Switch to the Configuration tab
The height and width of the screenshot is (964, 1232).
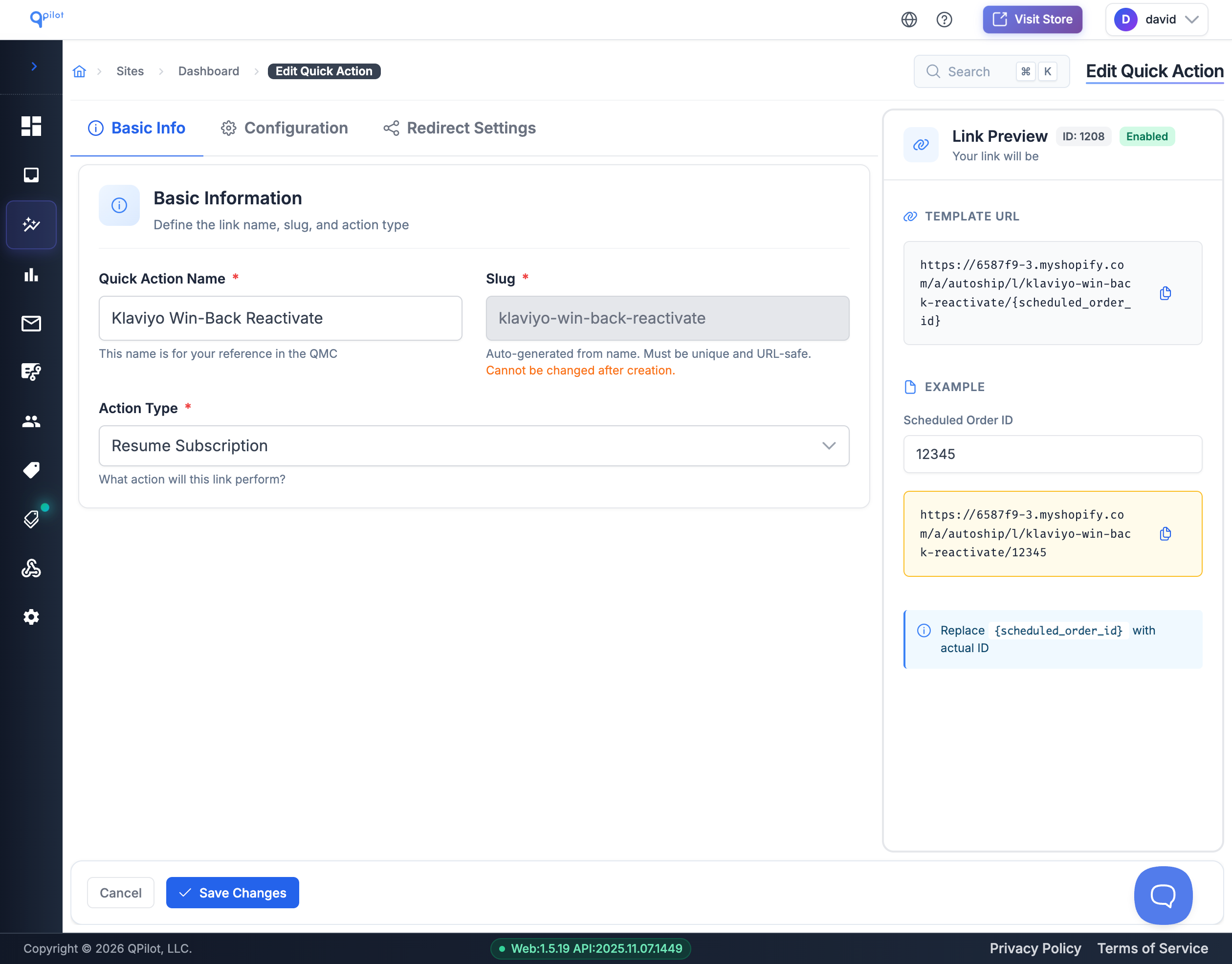[x=284, y=128]
